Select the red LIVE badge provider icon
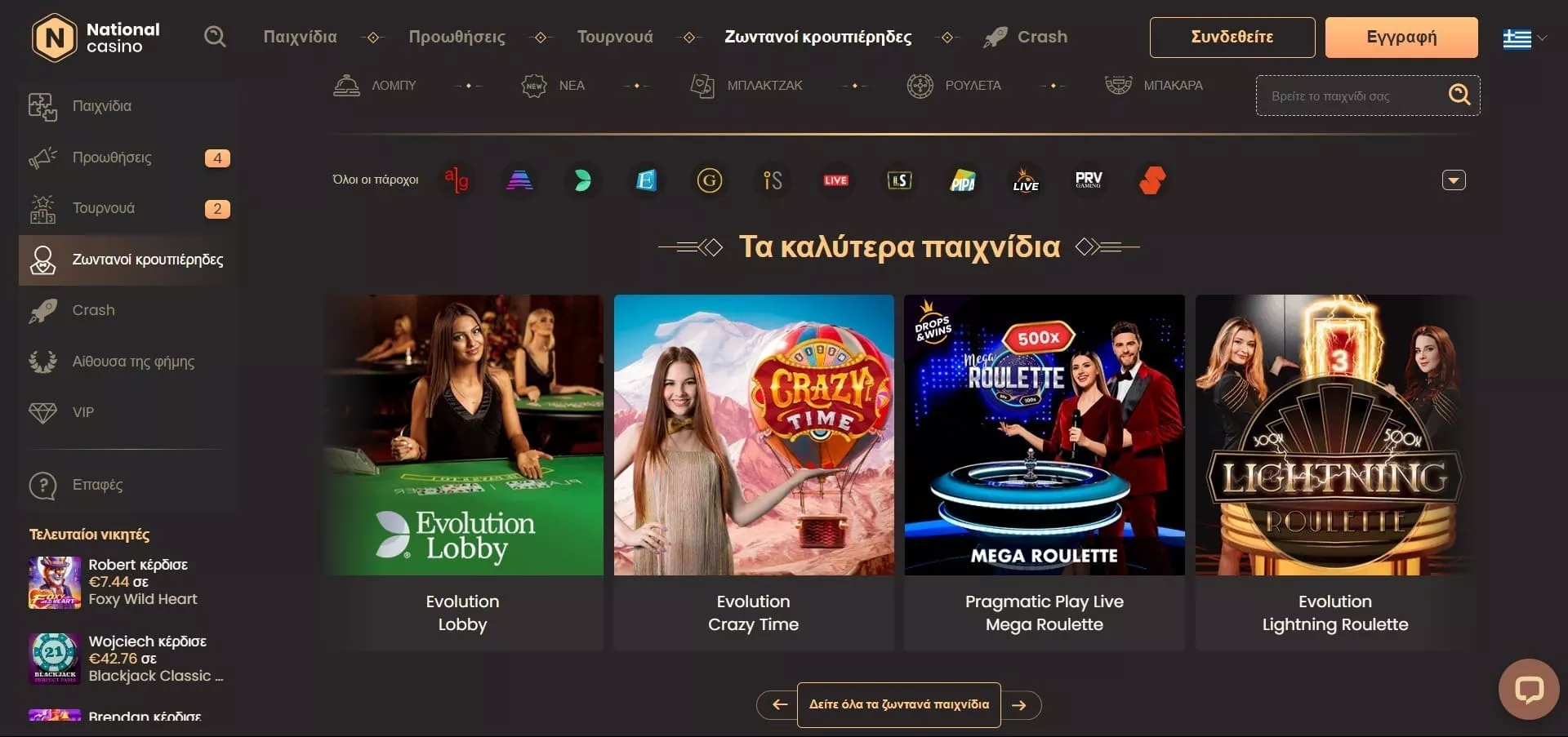 point(835,180)
